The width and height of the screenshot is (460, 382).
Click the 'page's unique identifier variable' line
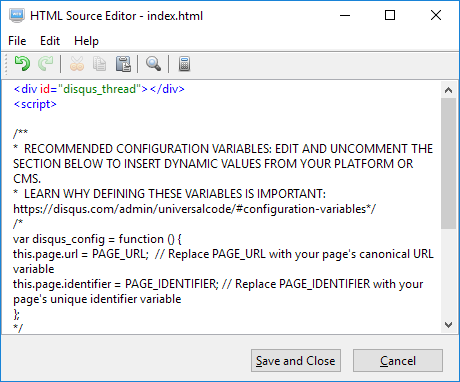(x=97, y=299)
